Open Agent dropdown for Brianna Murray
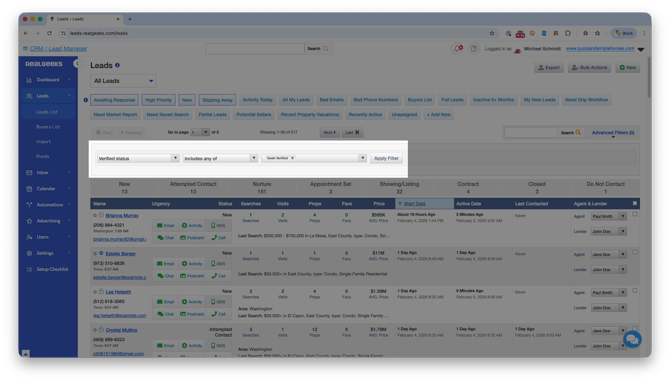670x382 pixels. (609, 217)
